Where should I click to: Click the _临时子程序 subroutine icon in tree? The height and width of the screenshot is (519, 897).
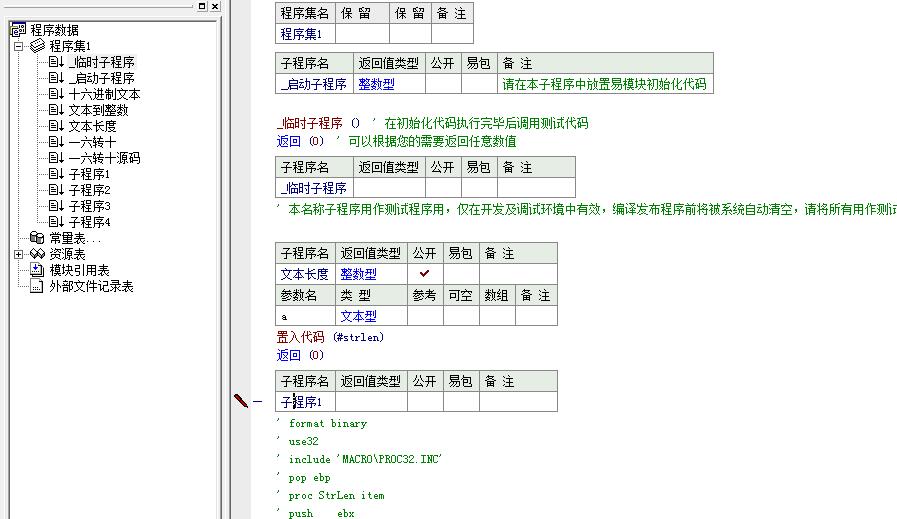click(56, 62)
